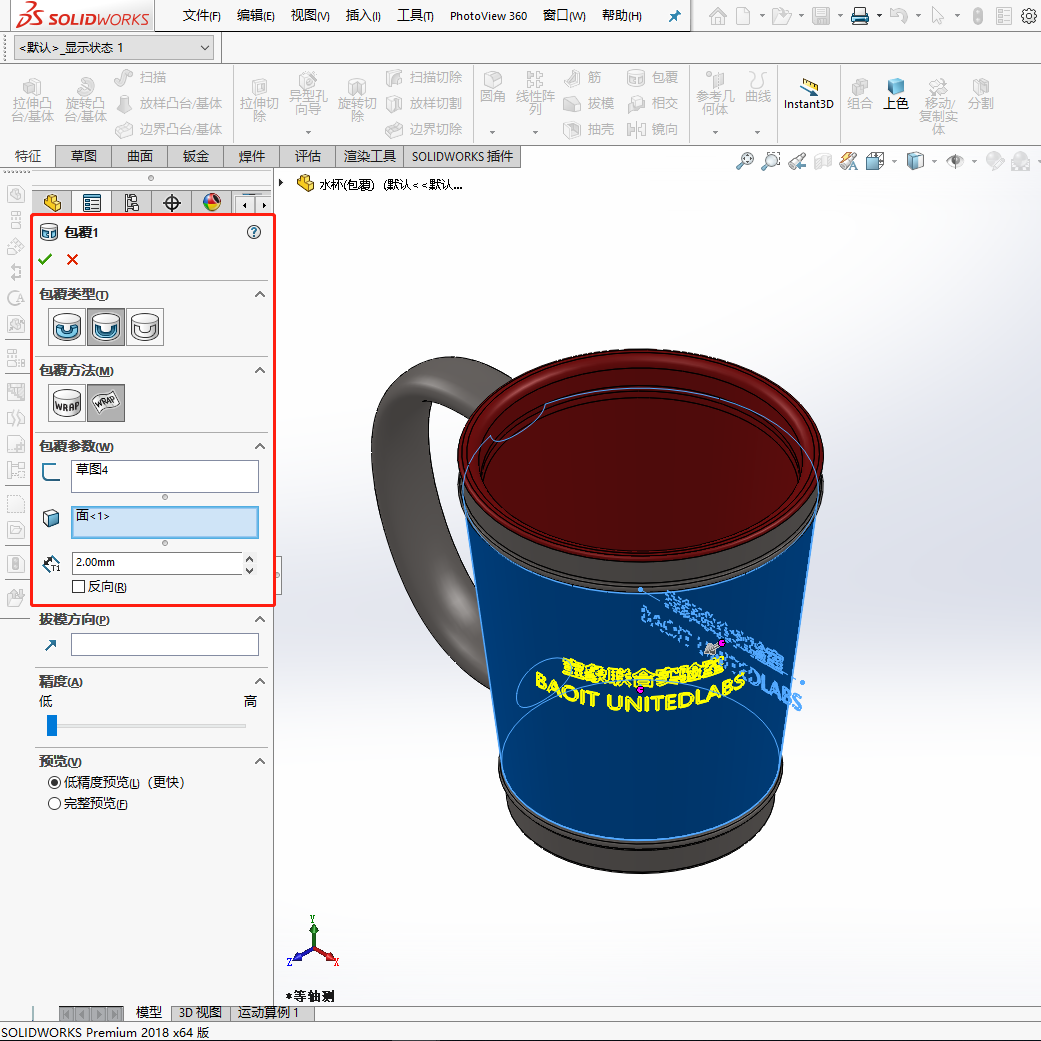The width and height of the screenshot is (1041, 1041).
Task: Open help for the 包覆1 property panel
Action: 254,232
